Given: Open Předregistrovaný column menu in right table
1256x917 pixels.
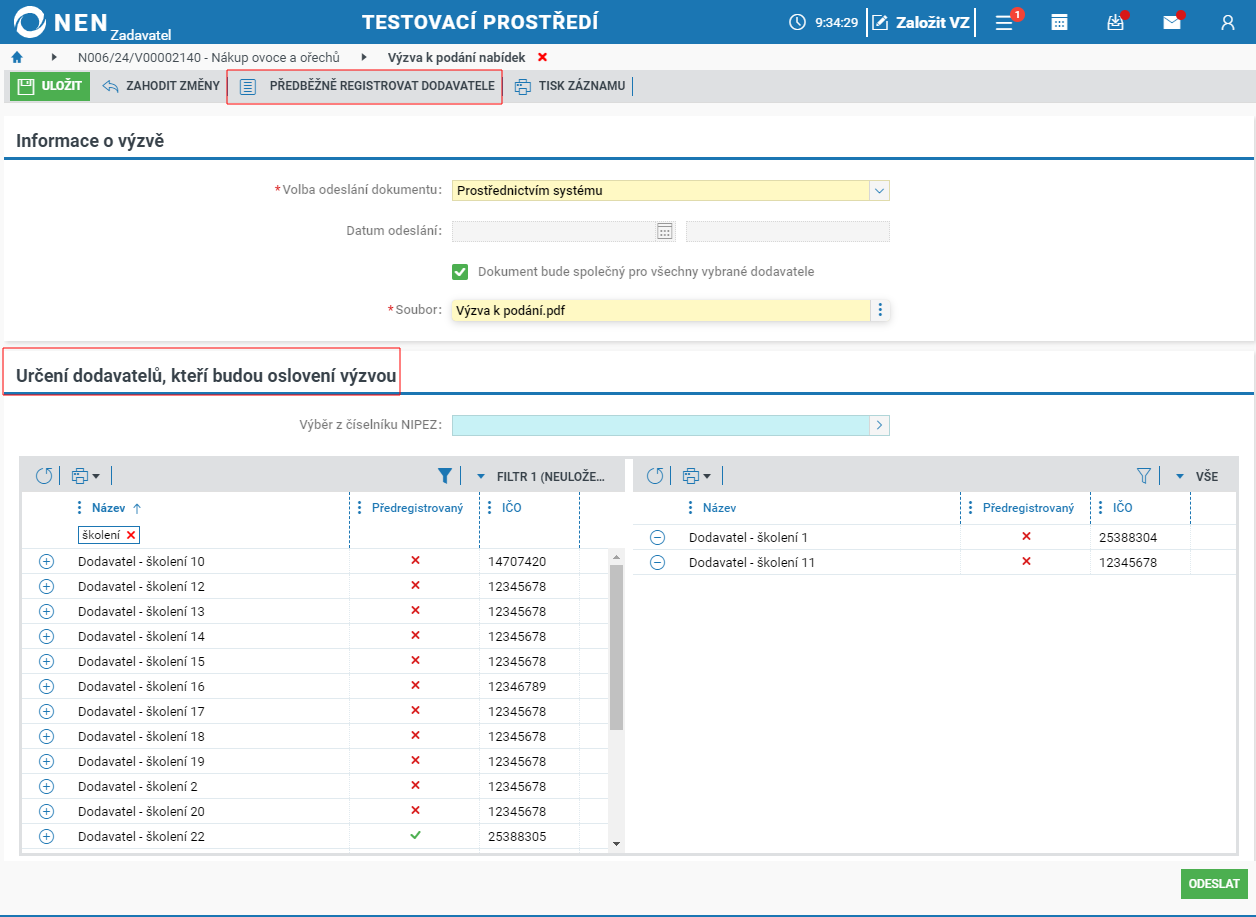Looking at the screenshot, I should pyautogui.click(x=971, y=508).
